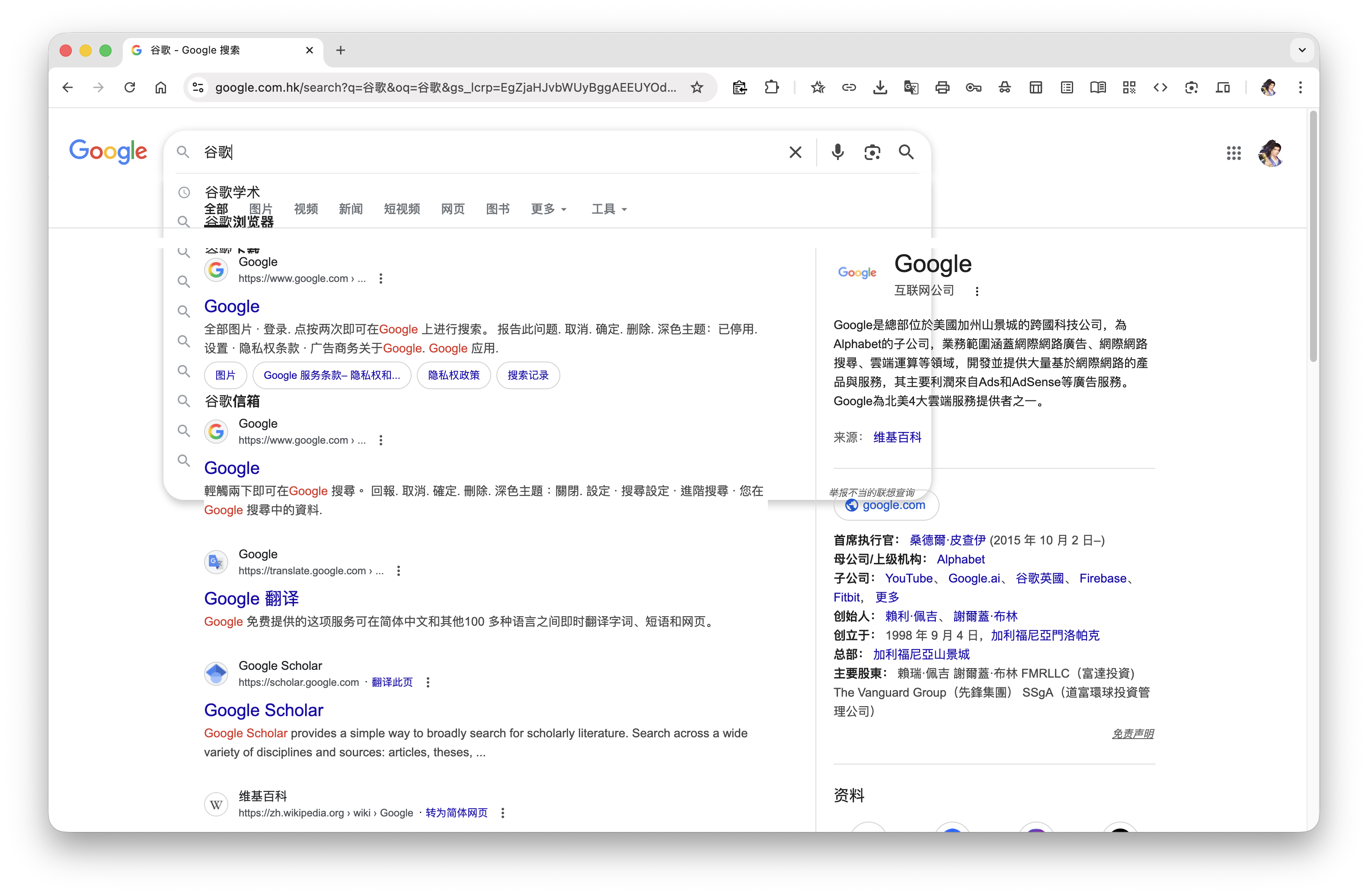Start voice search with the microphone icon
Image resolution: width=1368 pixels, height=896 pixels.
[838, 152]
